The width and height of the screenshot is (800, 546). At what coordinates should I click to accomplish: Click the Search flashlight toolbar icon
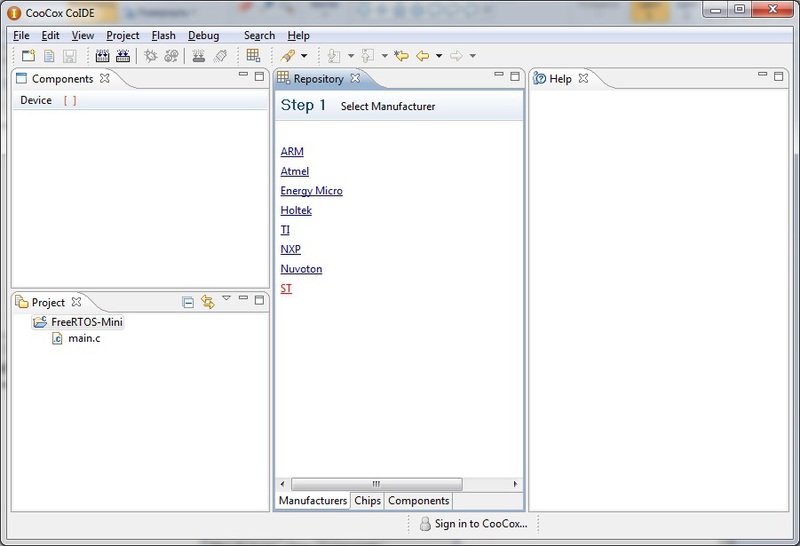coord(288,56)
